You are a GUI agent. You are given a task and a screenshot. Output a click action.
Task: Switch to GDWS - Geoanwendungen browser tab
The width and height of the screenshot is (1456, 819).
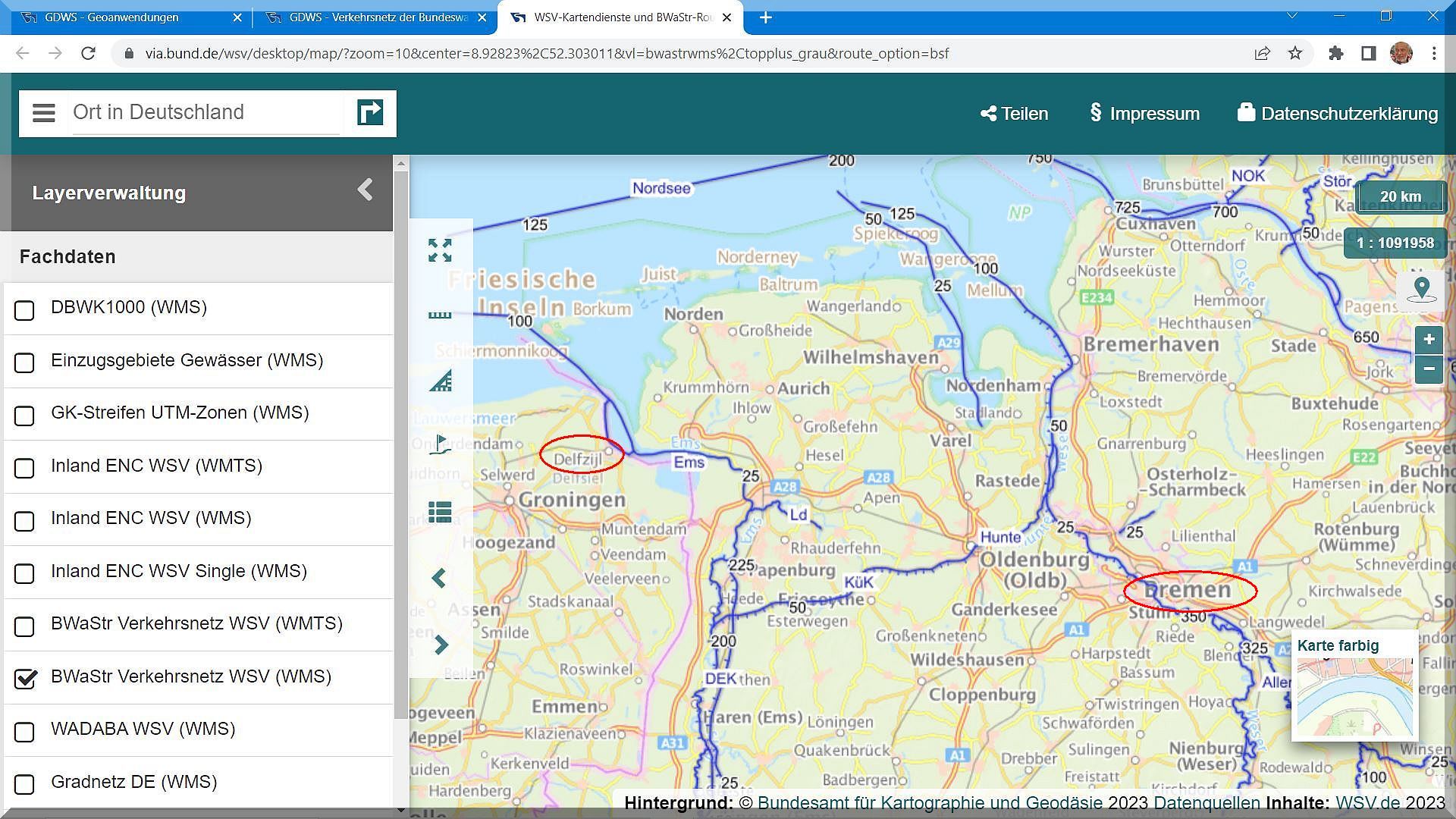point(111,17)
